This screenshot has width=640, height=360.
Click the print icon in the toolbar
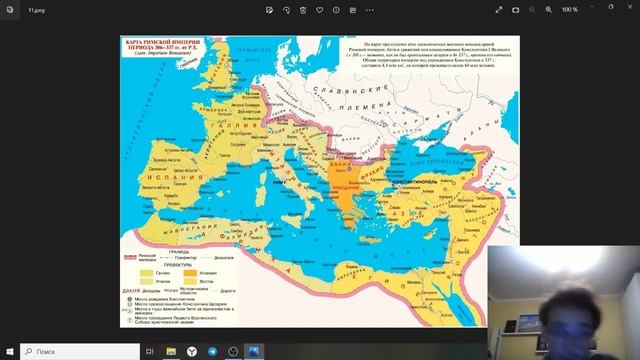point(353,10)
